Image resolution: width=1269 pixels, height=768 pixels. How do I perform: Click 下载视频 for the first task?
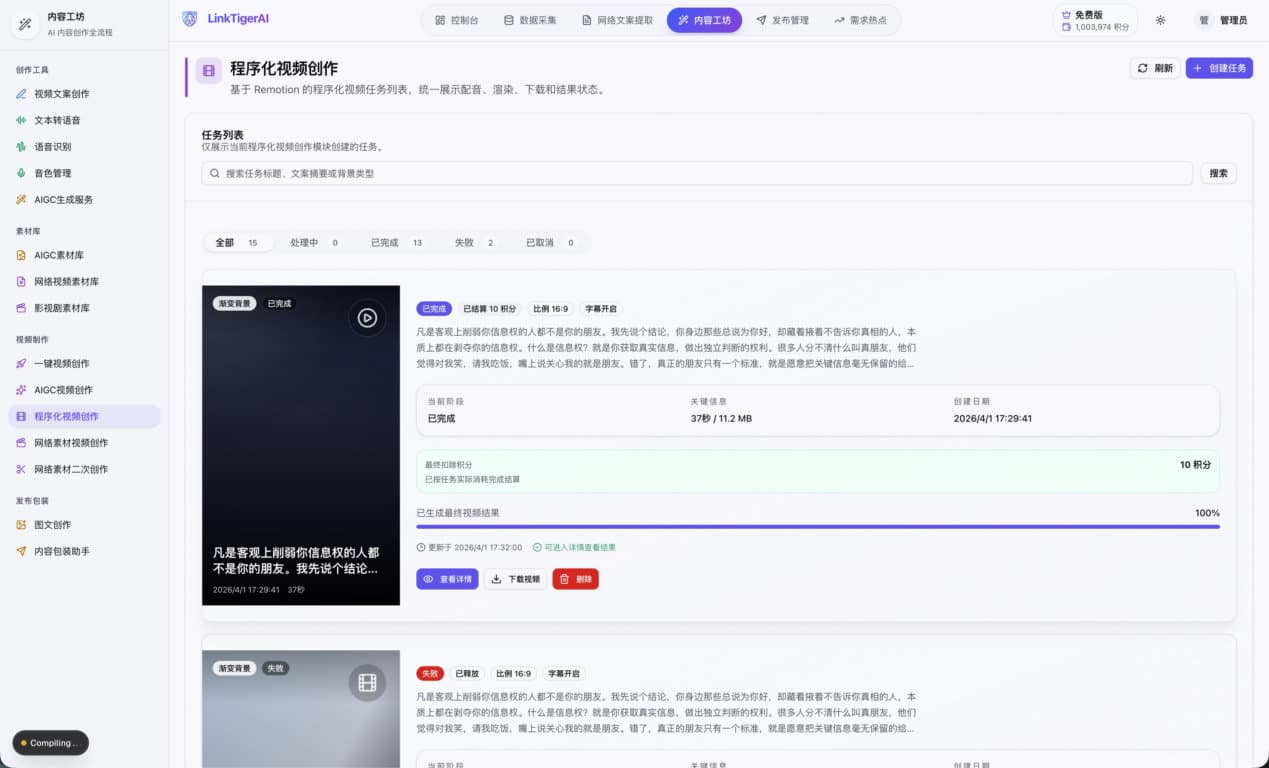coord(515,579)
